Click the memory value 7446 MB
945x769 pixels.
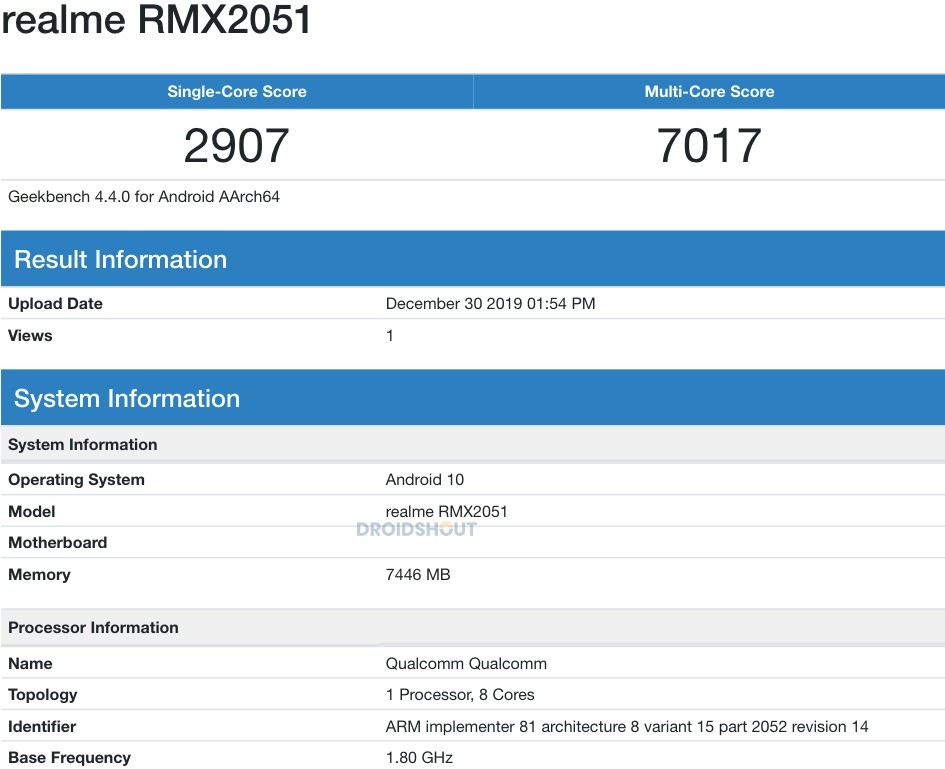pos(418,575)
